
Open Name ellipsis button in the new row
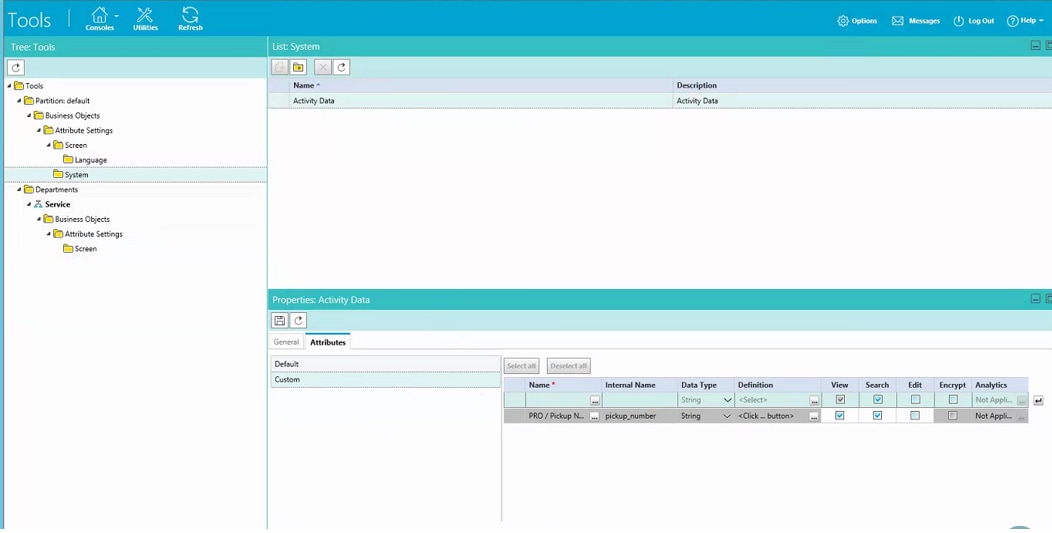[x=594, y=400]
